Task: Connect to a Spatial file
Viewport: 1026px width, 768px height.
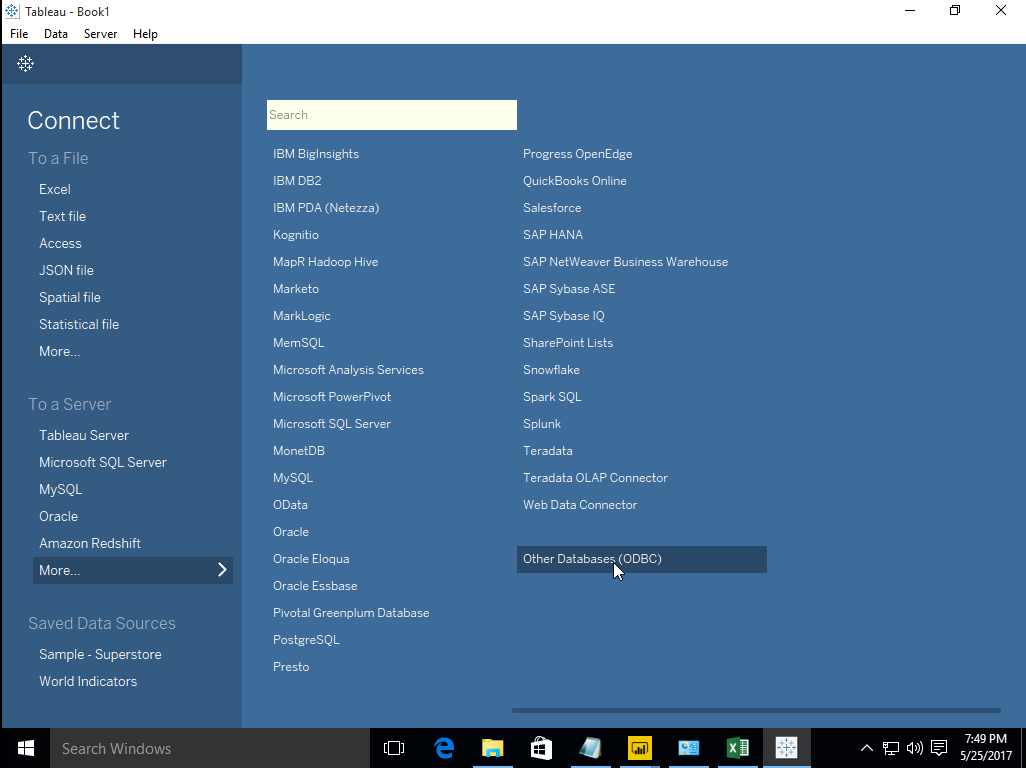Action: coord(69,298)
